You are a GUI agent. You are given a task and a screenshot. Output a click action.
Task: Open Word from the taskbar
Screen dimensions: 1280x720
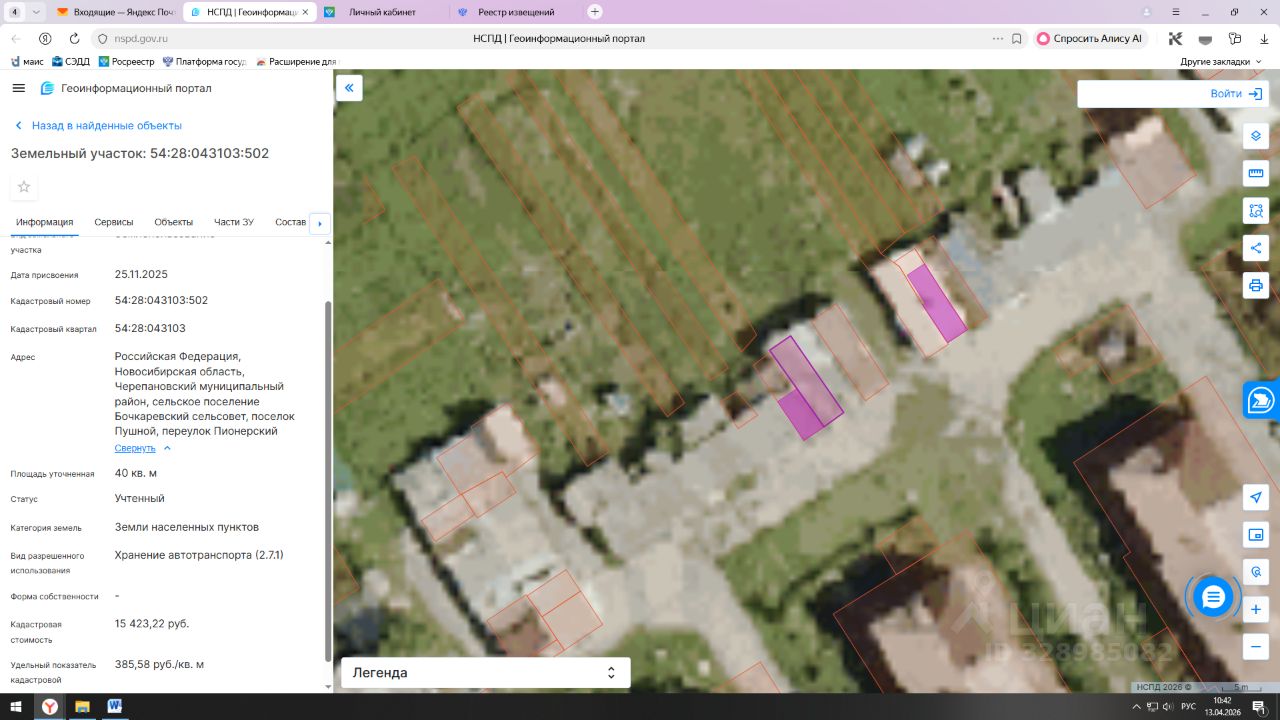pos(114,707)
